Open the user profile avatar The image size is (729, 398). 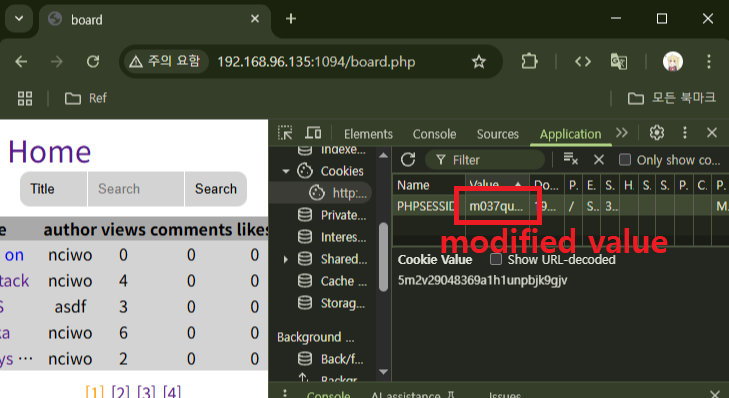(x=672, y=61)
